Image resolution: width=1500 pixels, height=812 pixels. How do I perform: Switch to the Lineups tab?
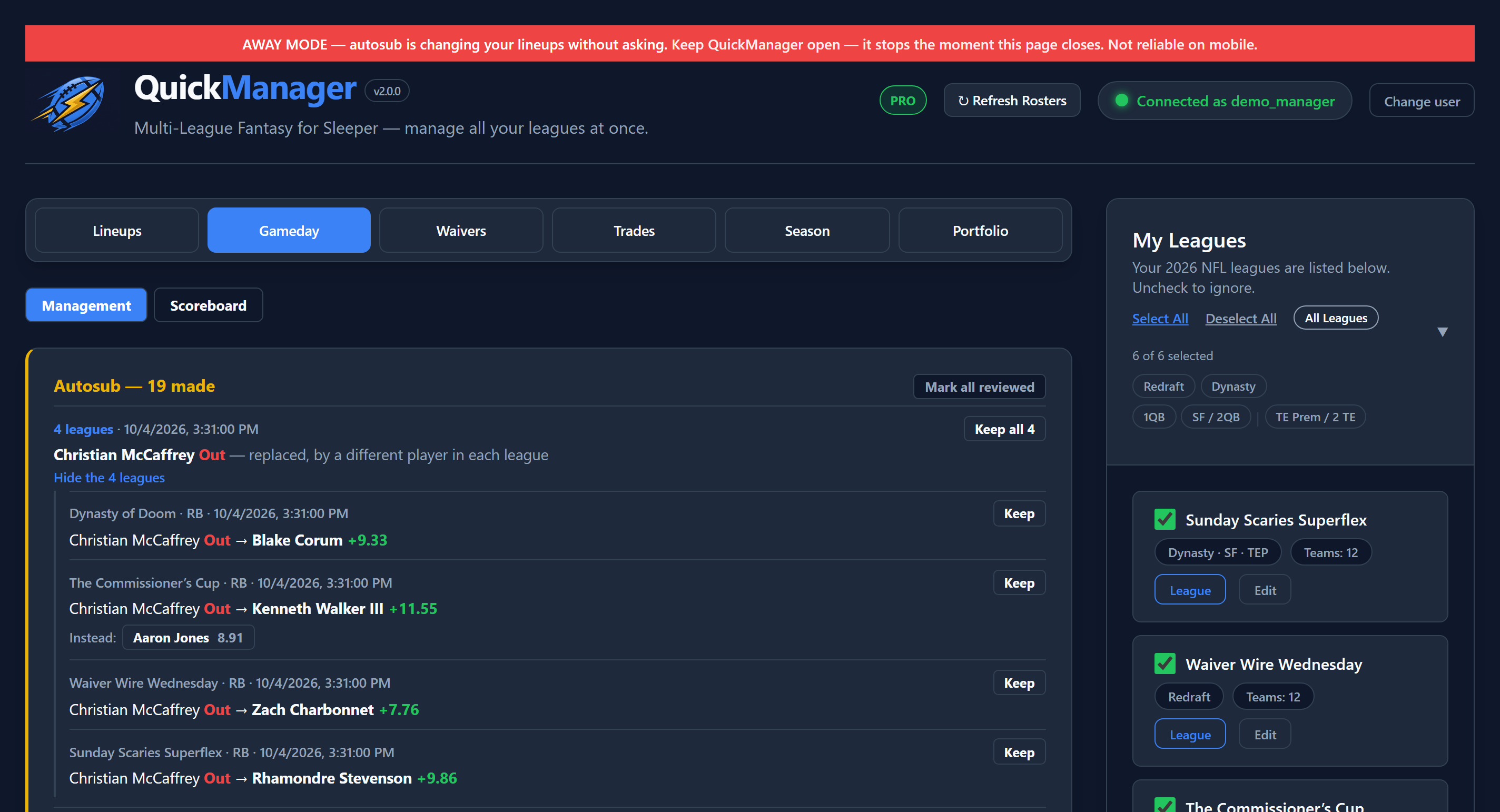117,231
